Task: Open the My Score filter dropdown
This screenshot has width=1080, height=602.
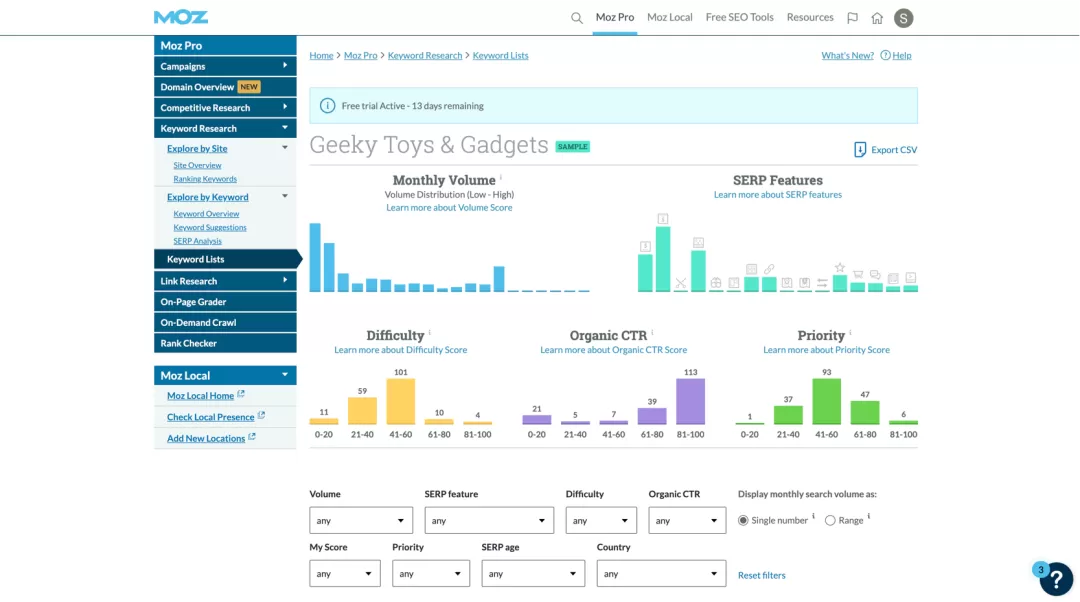Action: click(344, 574)
